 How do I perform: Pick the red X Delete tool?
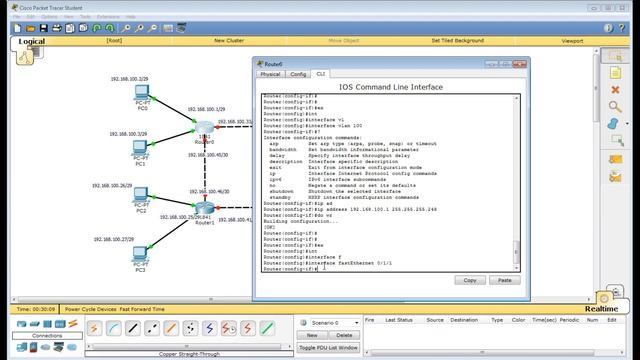(x=615, y=90)
